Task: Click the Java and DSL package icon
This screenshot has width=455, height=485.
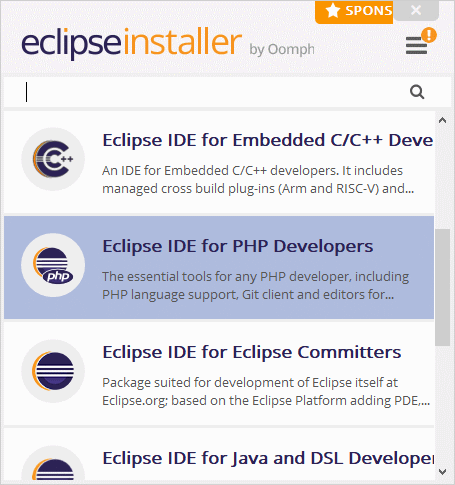Action: coord(53,465)
